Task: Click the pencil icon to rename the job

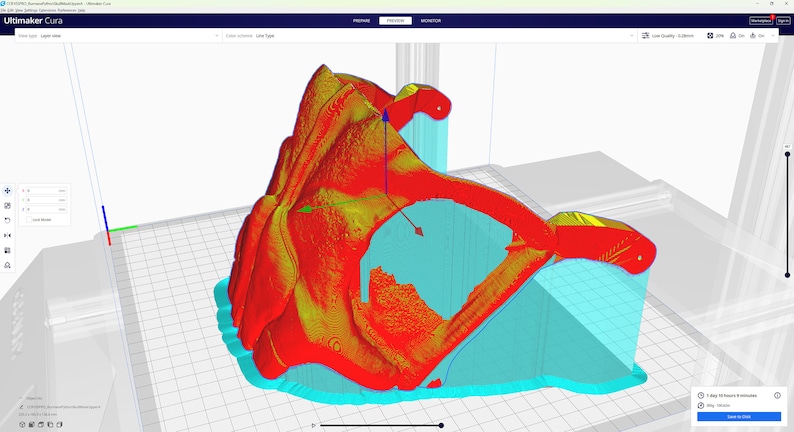Action: (x=21, y=407)
